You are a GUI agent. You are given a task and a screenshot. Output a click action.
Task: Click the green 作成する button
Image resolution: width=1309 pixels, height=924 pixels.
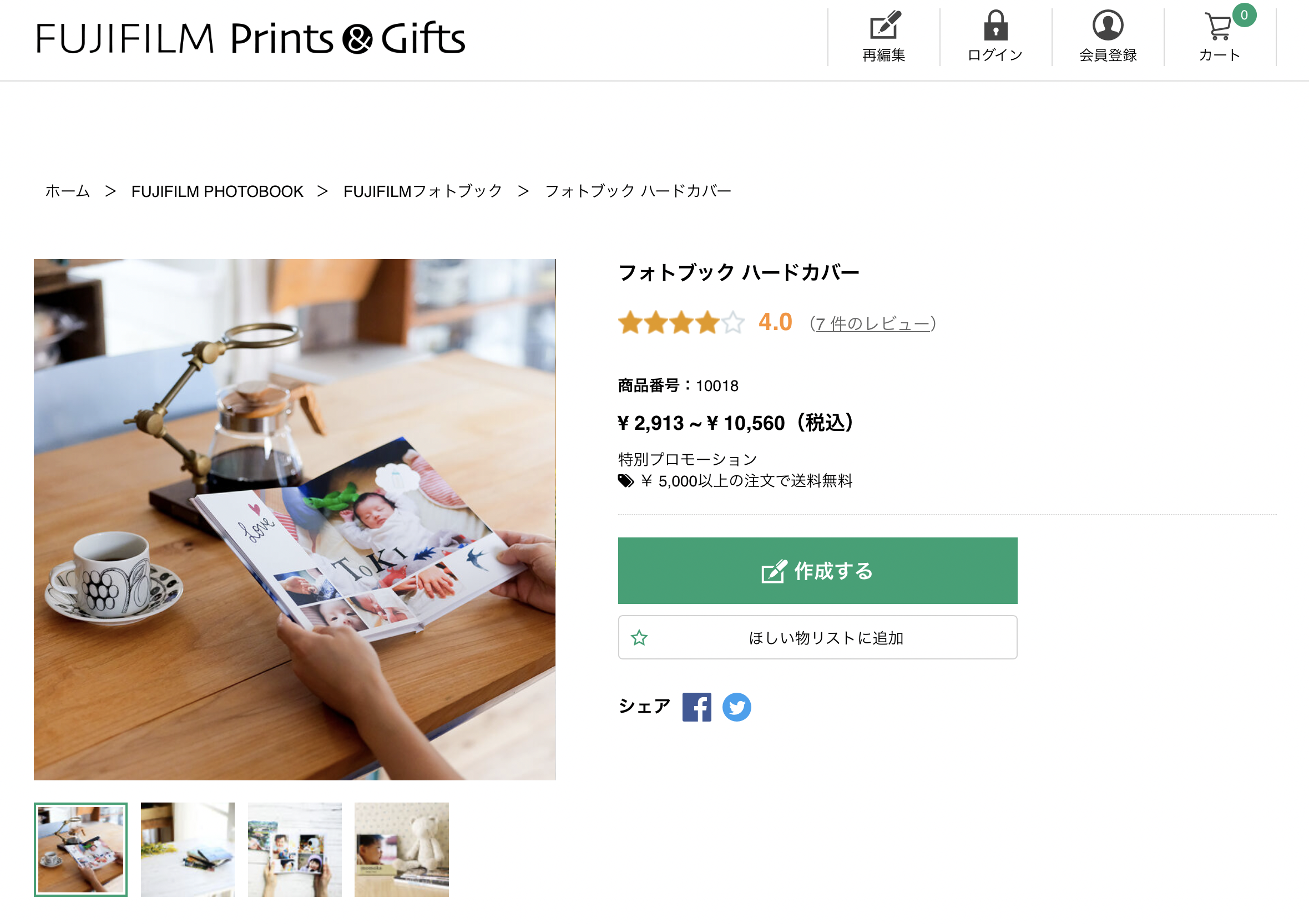[x=817, y=570]
